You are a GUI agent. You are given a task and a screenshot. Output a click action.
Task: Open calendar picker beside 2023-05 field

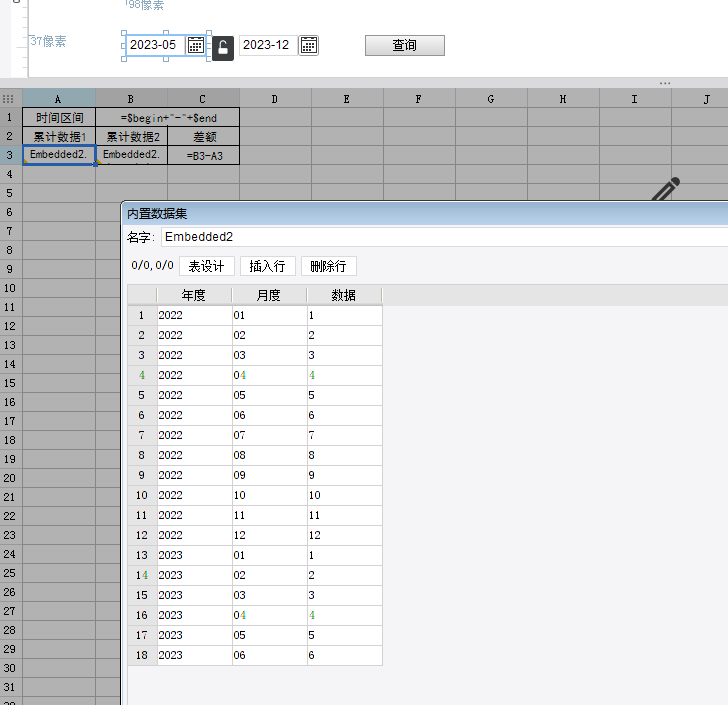(195, 45)
